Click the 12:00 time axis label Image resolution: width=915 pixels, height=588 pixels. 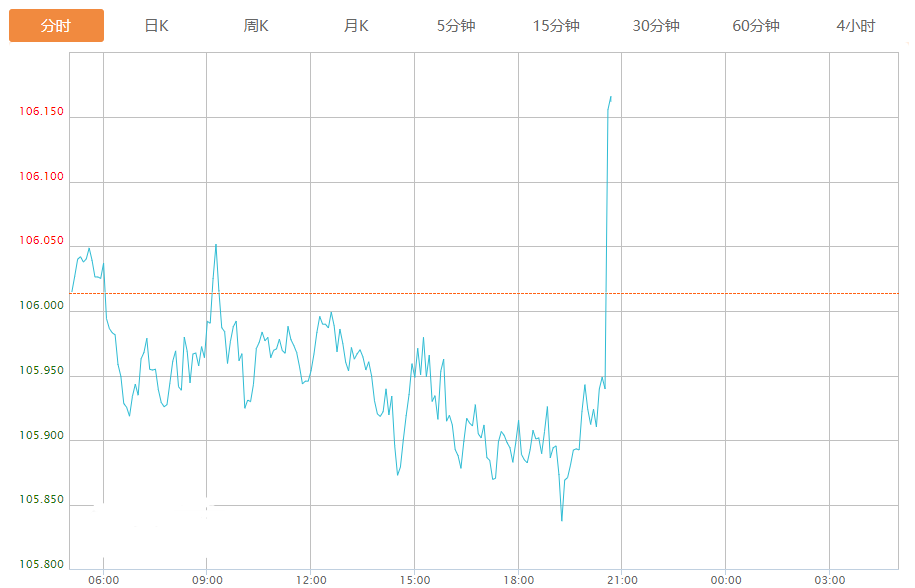tap(311, 580)
